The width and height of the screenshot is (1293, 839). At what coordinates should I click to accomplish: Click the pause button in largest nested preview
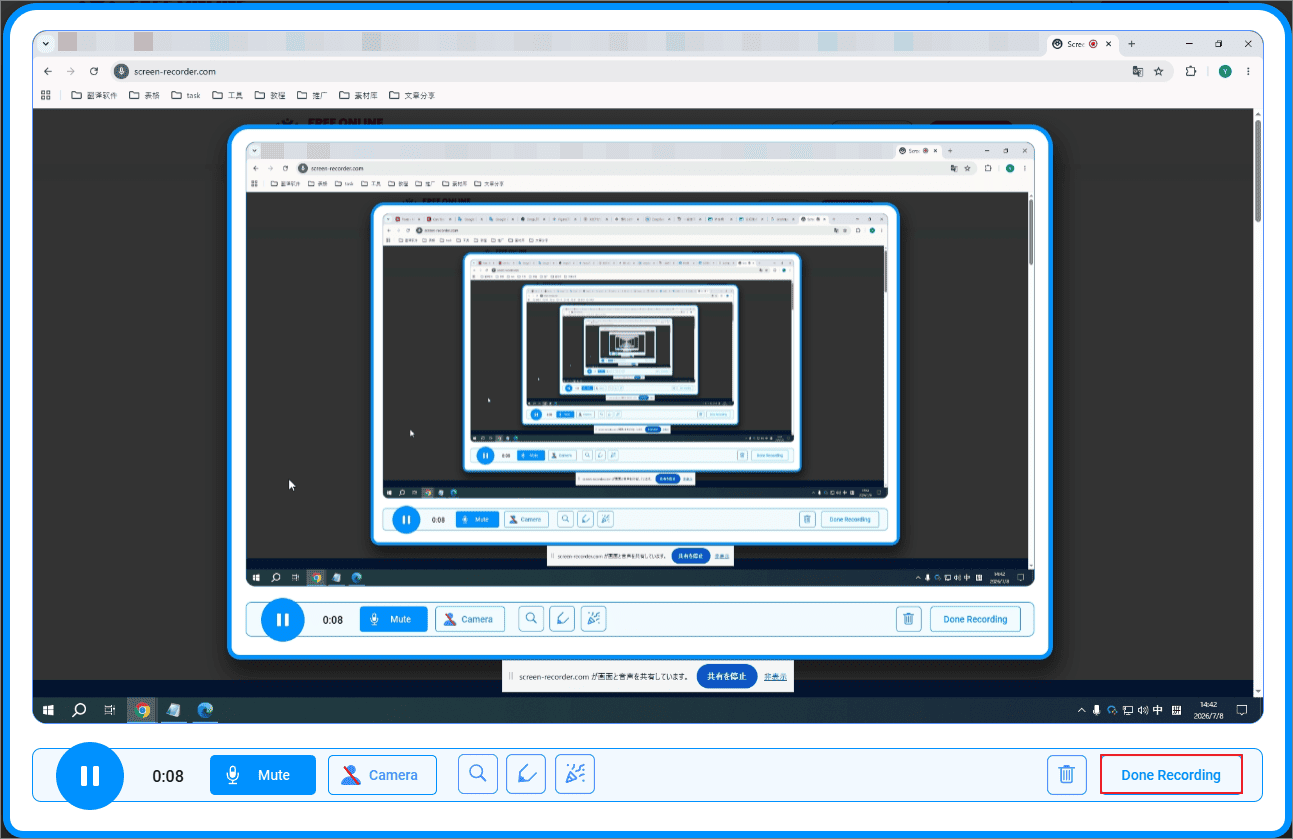[x=282, y=620]
